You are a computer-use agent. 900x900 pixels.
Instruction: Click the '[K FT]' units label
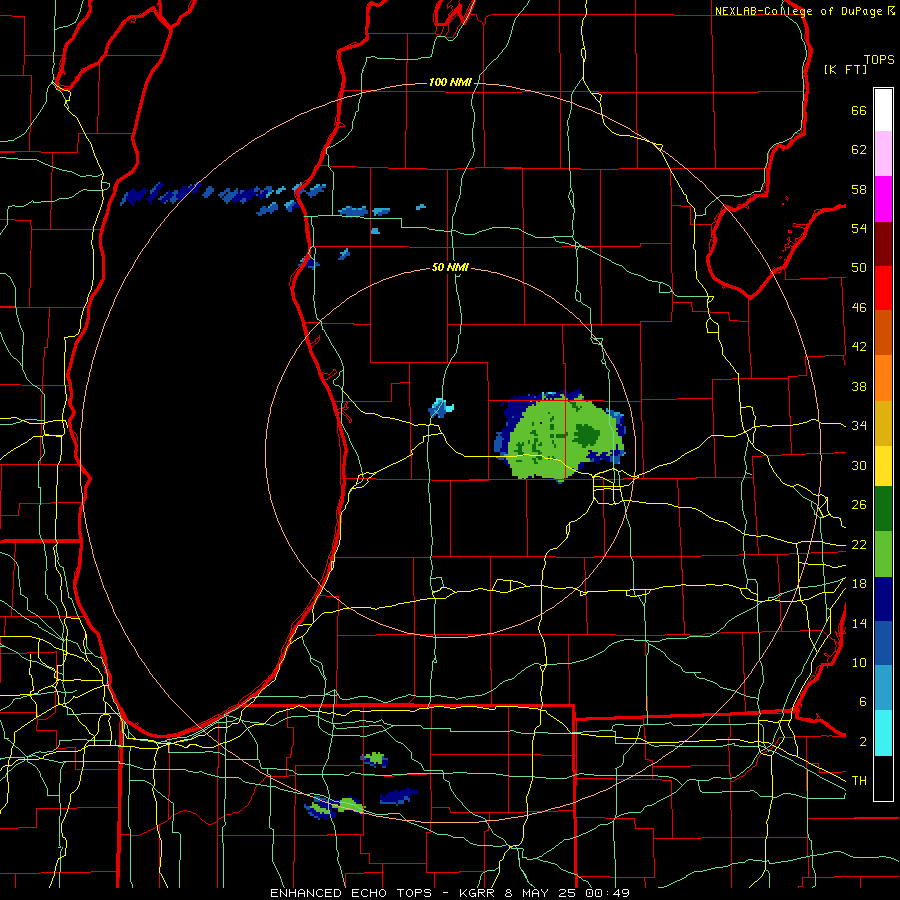[x=845, y=69]
